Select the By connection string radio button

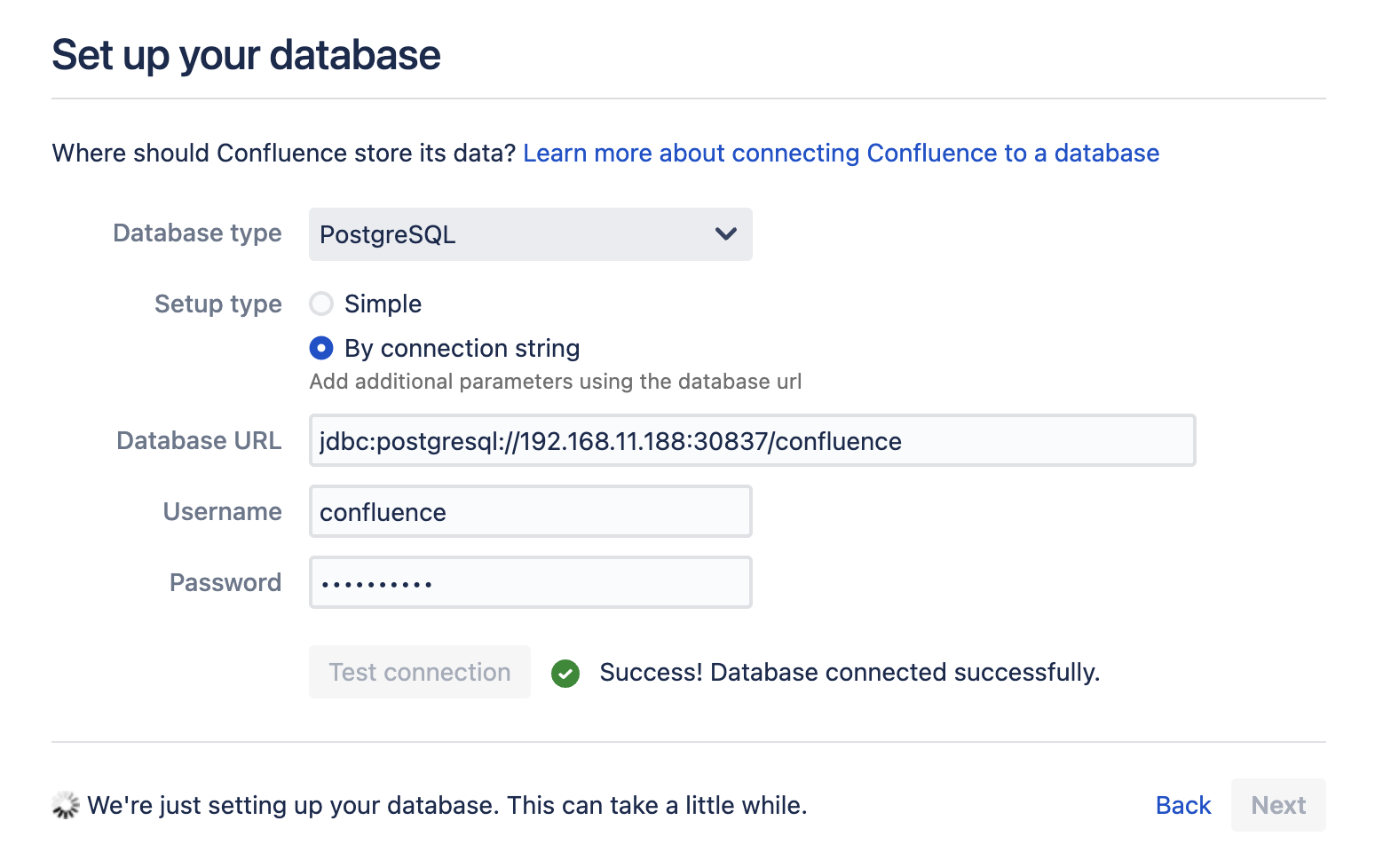coord(321,349)
